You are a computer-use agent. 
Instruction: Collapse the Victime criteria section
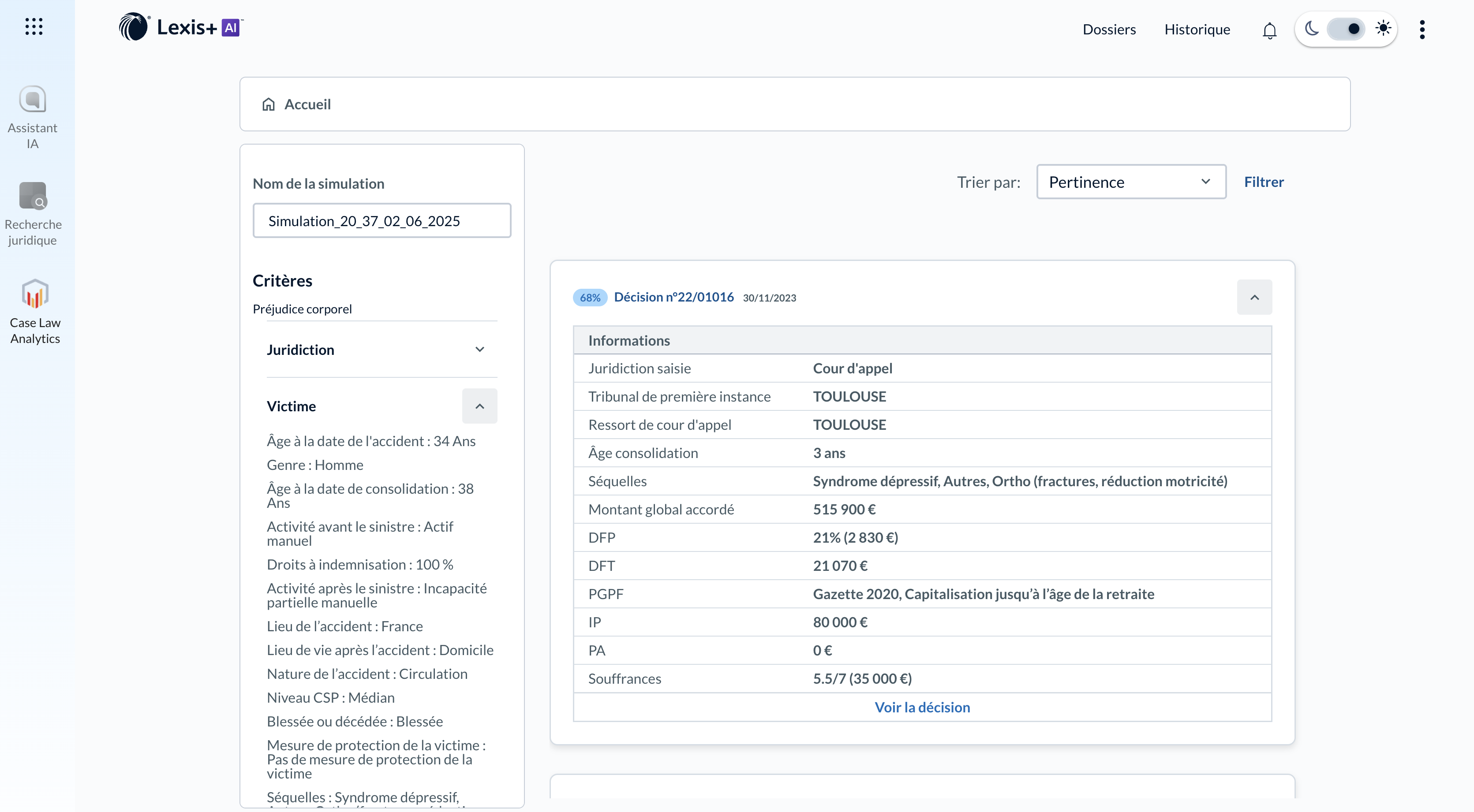click(479, 406)
